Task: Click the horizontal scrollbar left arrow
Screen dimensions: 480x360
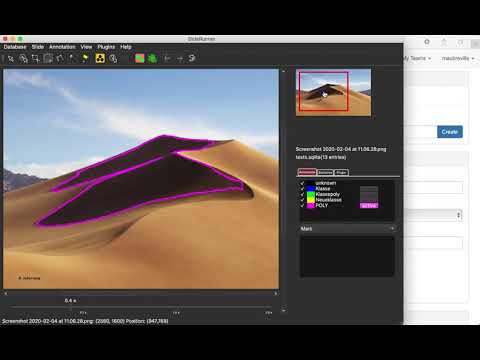Action: 6,294
